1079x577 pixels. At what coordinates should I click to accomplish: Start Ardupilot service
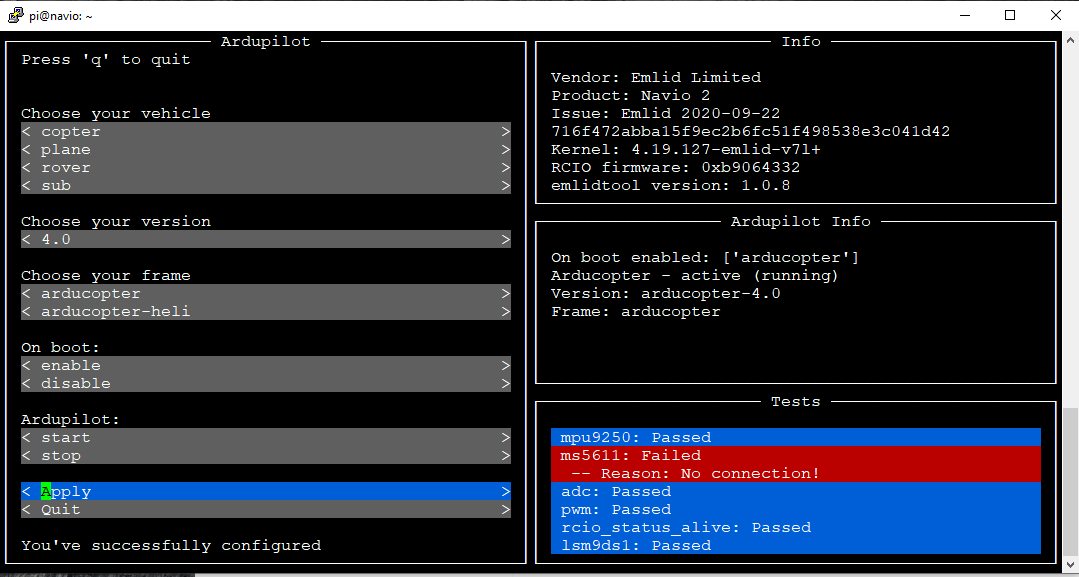[x=266, y=437]
